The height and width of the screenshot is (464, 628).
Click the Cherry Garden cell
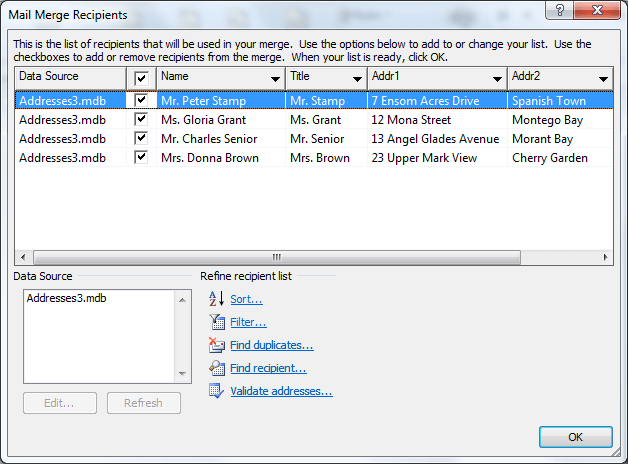[560, 158]
